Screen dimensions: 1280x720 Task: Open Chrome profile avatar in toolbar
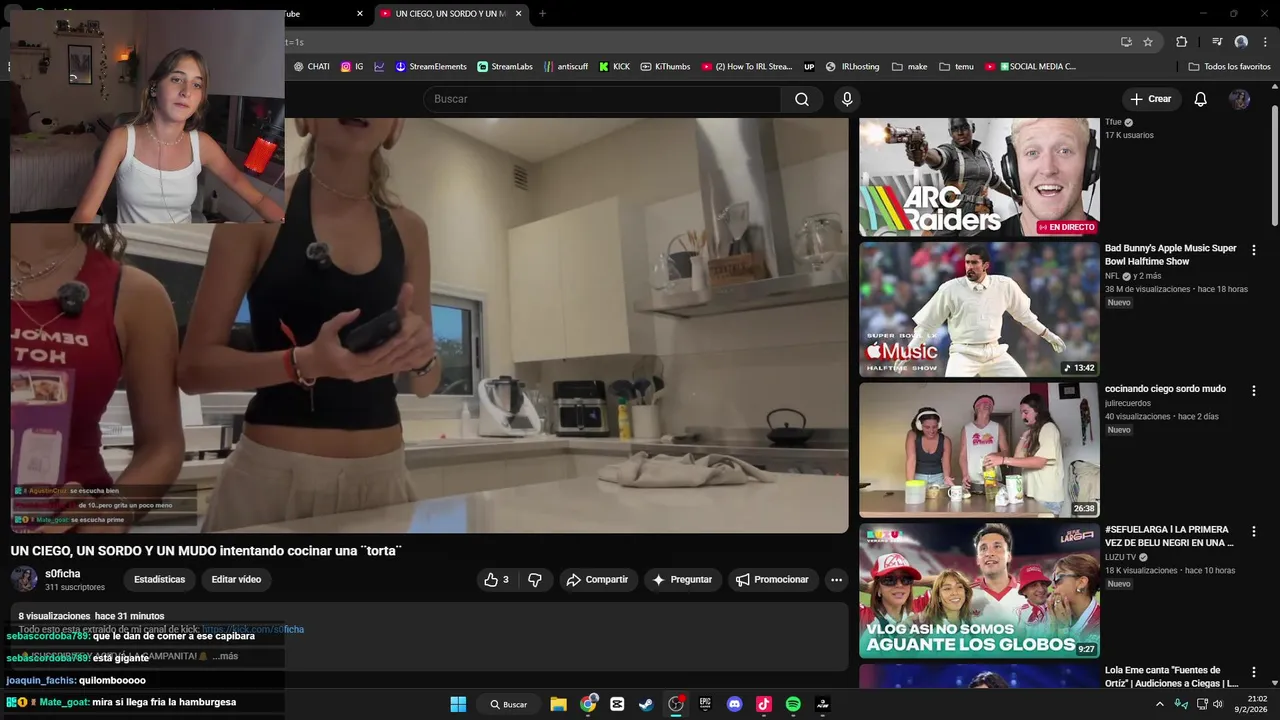(1241, 42)
